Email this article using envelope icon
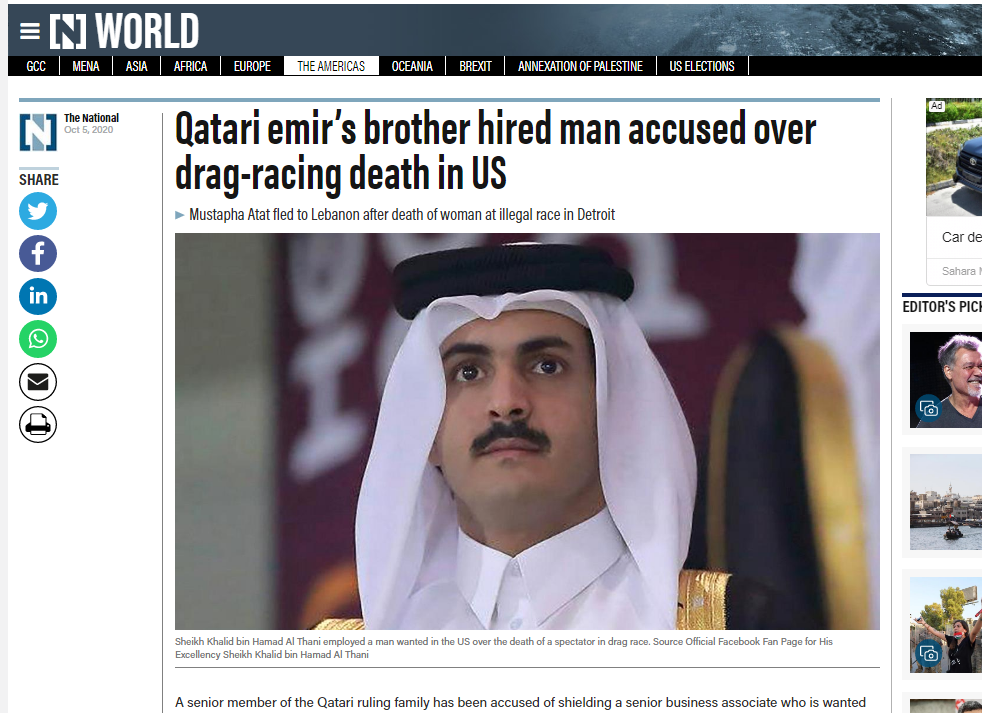982x713 pixels. [x=38, y=382]
